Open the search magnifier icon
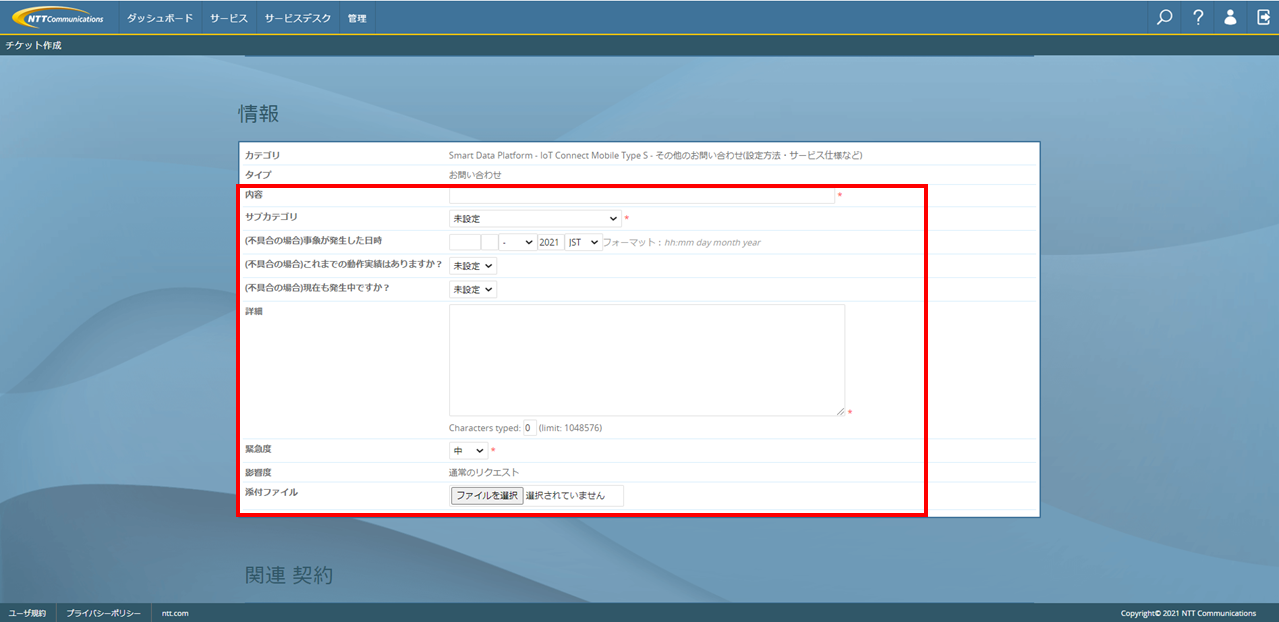Screen dimensions: 1279x622 [x=1164, y=17]
